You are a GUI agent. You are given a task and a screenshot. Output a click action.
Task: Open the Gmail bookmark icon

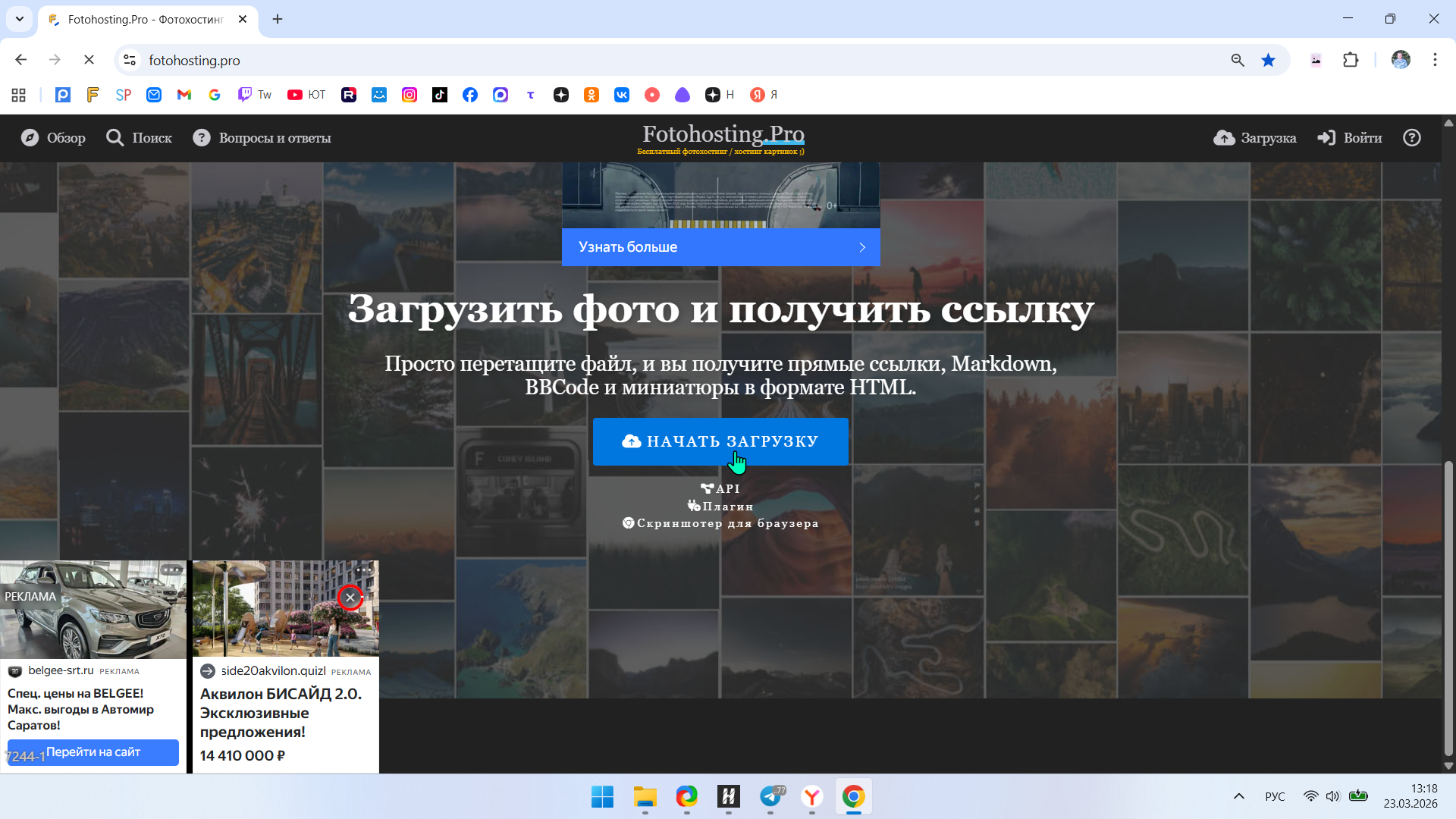pyautogui.click(x=184, y=95)
